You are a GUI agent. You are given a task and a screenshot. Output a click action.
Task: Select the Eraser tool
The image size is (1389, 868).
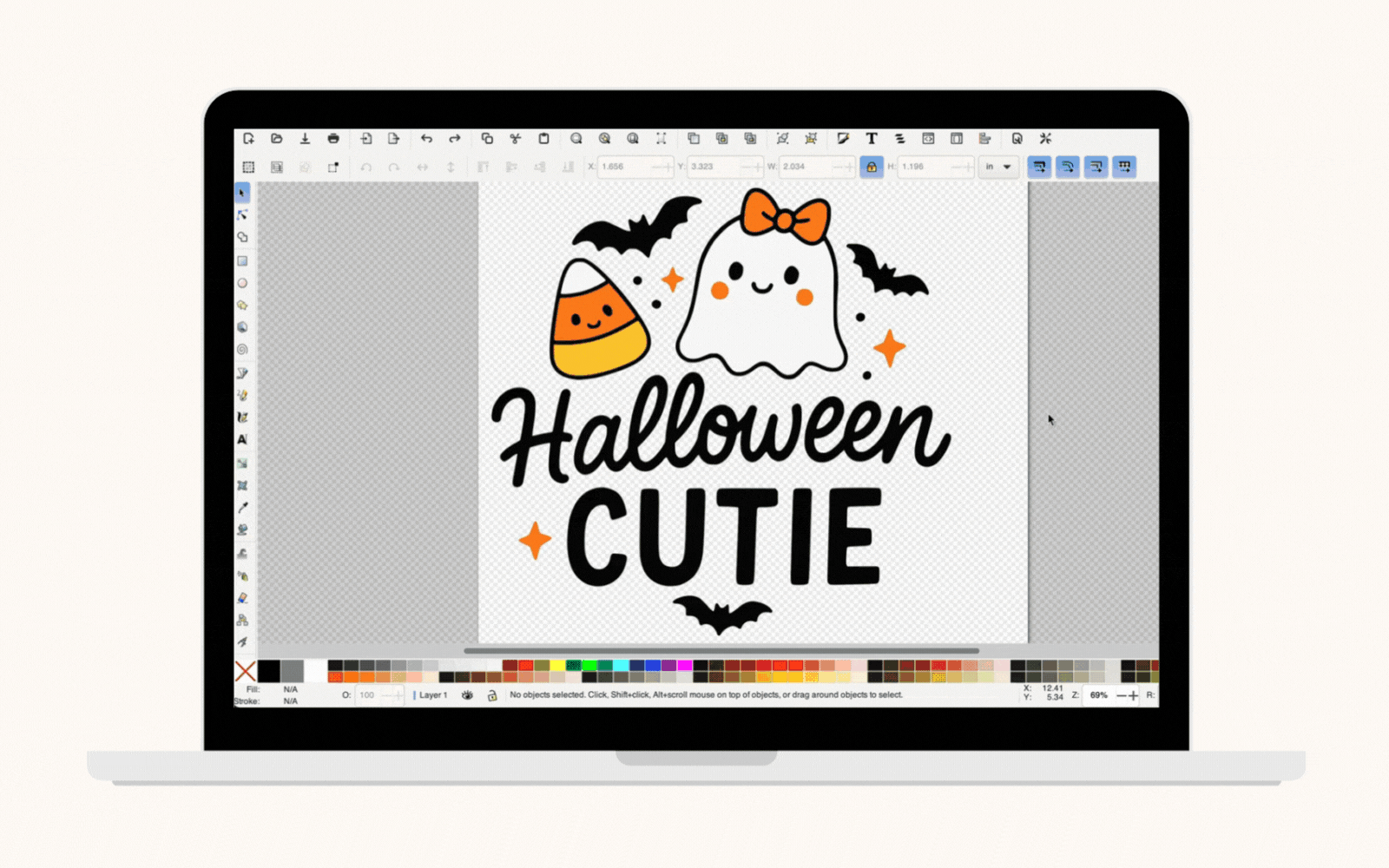click(242, 598)
